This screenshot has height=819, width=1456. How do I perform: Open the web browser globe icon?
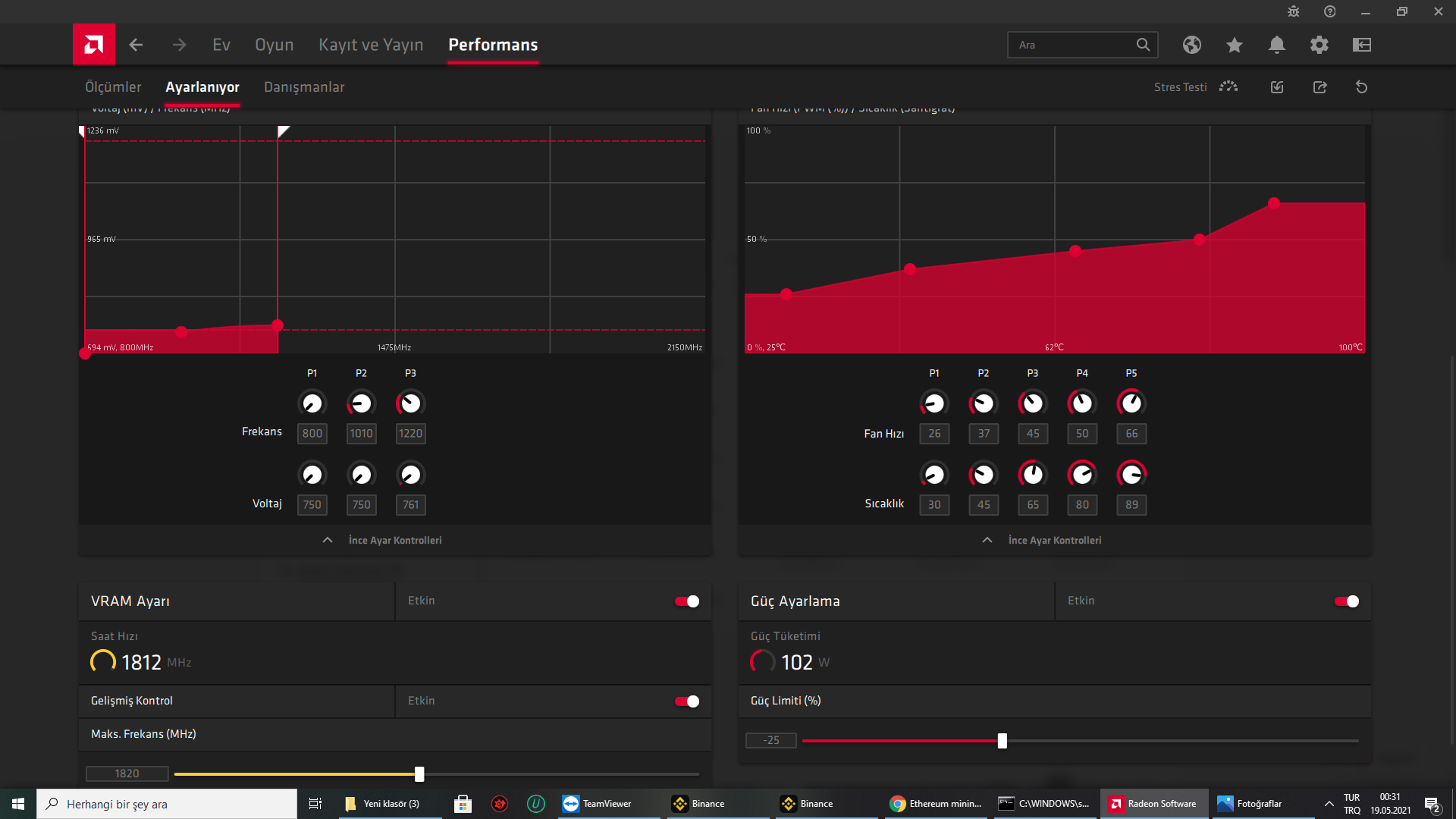pyautogui.click(x=1191, y=45)
